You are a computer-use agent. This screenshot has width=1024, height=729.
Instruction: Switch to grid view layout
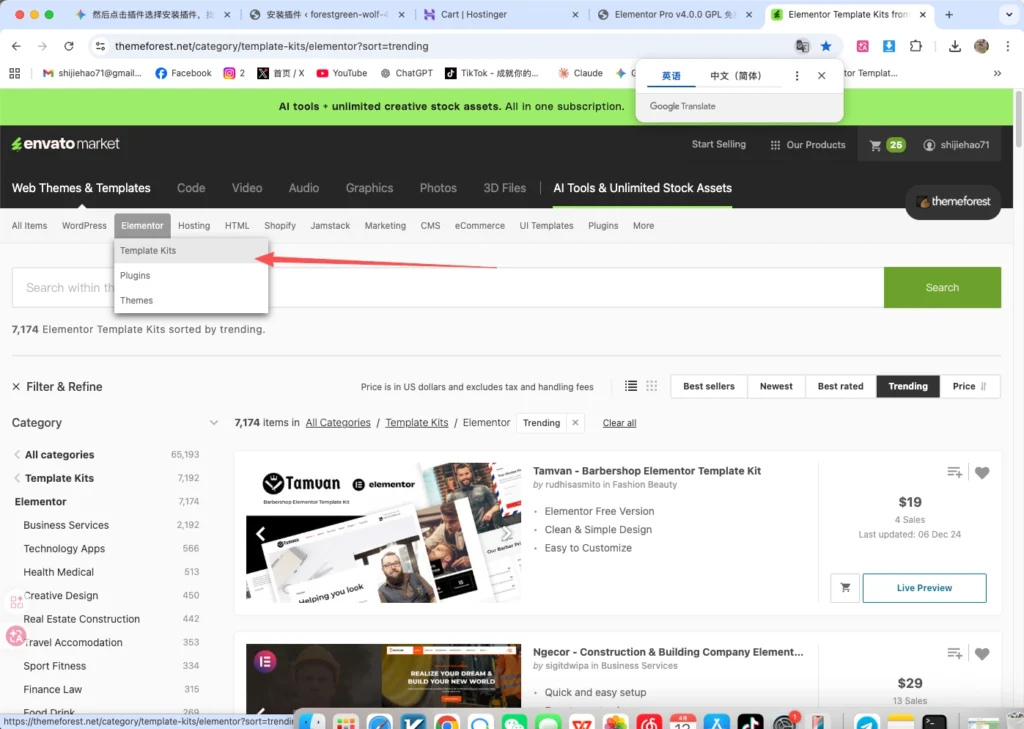coord(651,386)
